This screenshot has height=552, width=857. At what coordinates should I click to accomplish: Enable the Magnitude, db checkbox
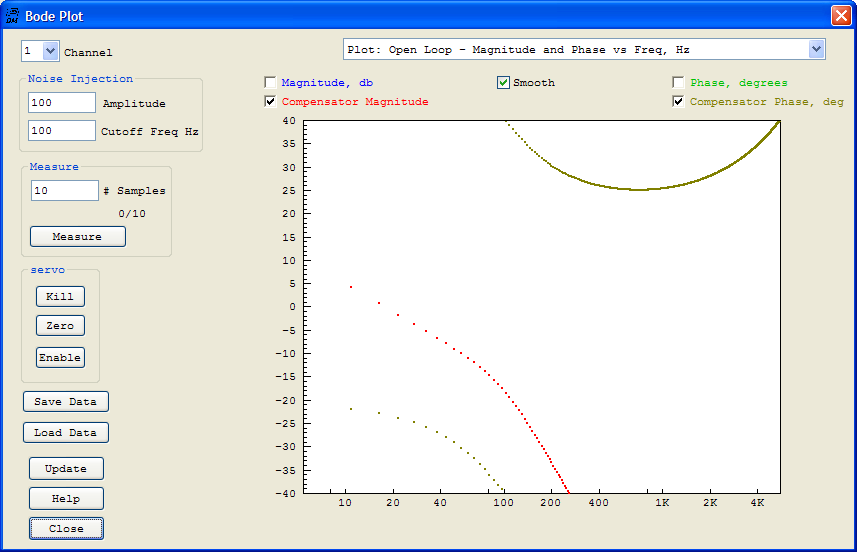pyautogui.click(x=271, y=83)
